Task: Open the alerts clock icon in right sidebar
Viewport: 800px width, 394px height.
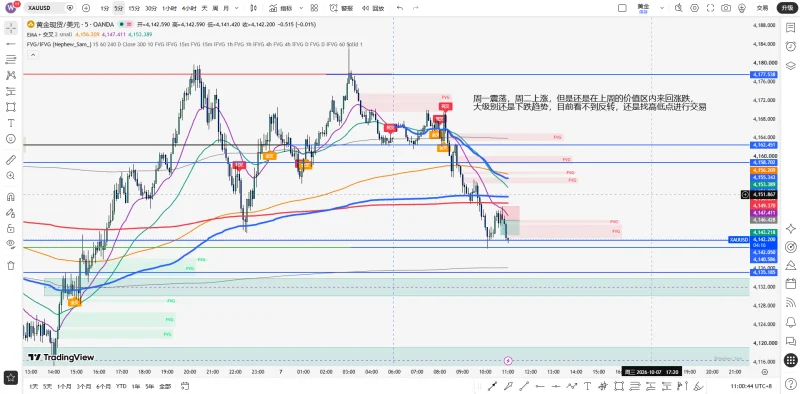Action: pyautogui.click(x=791, y=46)
